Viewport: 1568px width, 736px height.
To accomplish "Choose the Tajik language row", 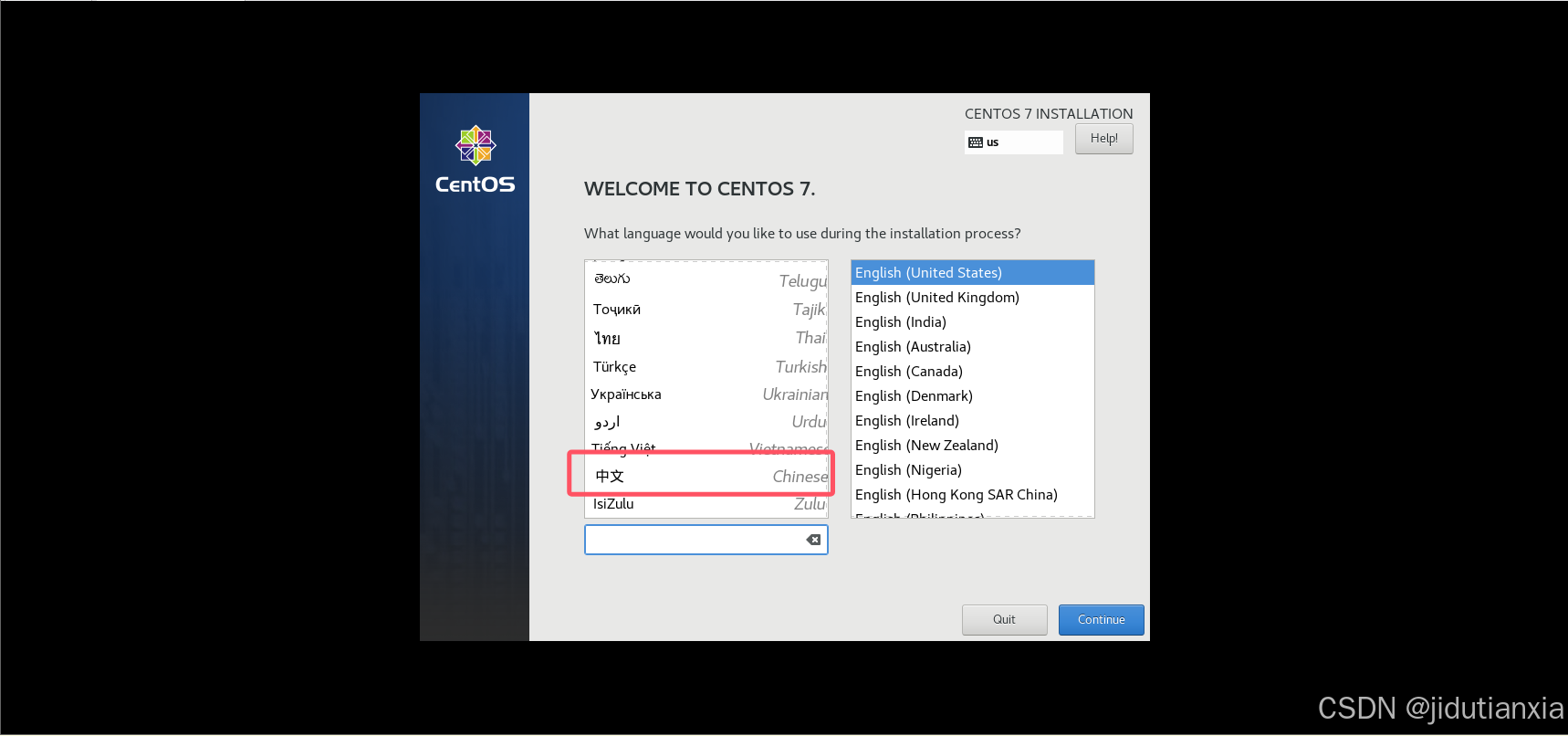I will tap(706, 310).
